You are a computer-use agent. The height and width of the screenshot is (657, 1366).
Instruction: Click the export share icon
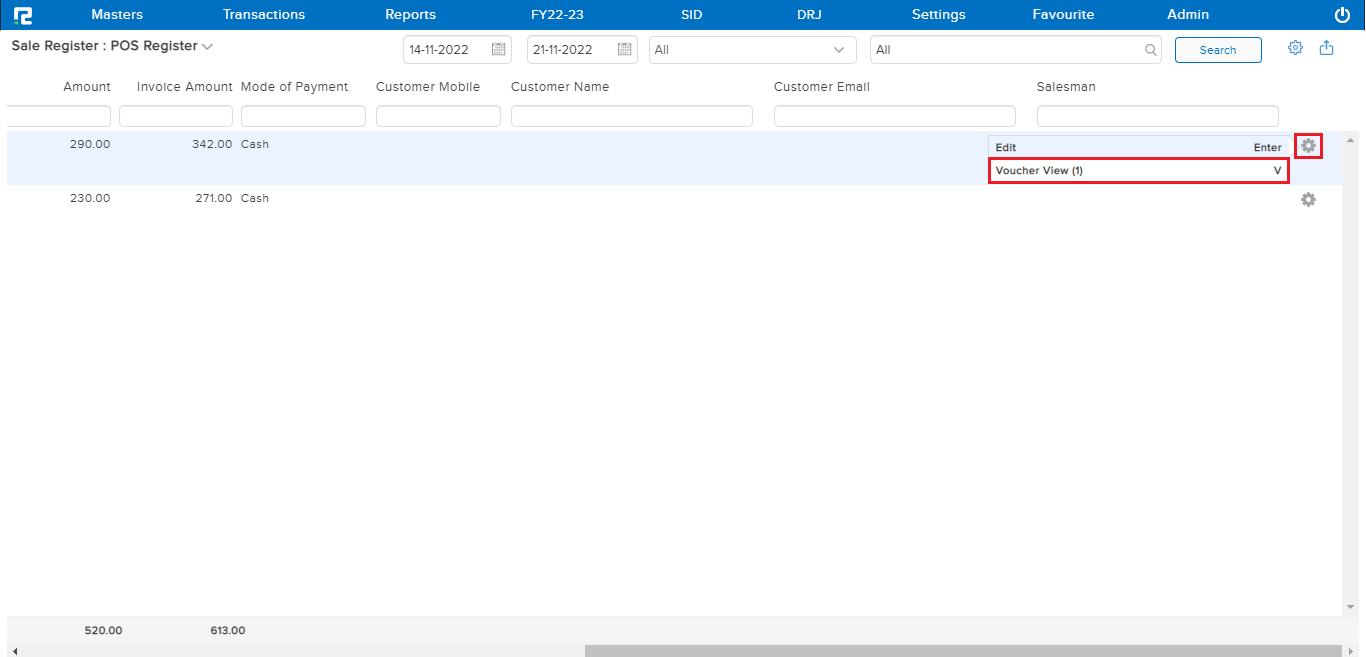(x=1327, y=48)
